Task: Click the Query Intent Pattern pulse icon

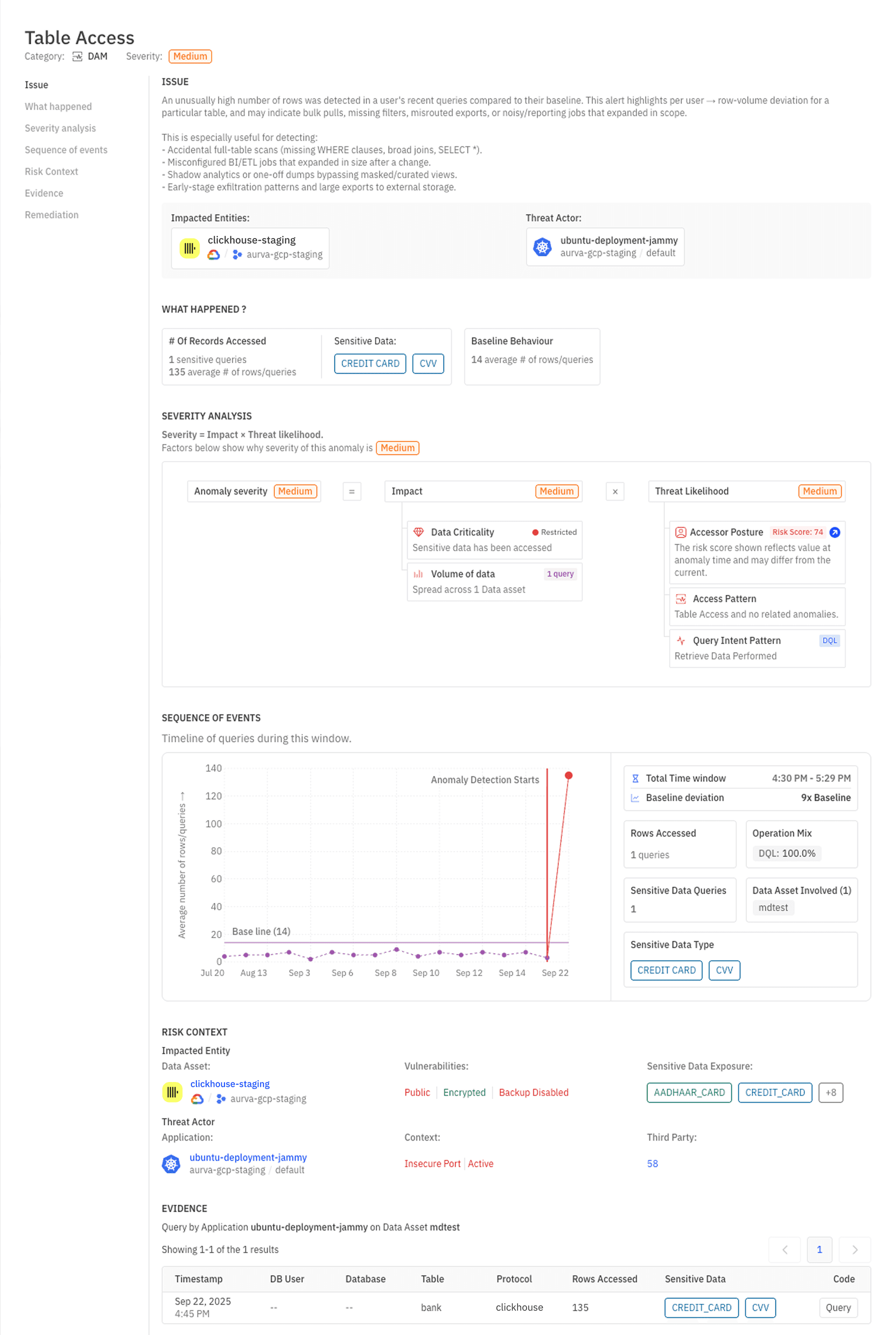Action: coord(680,640)
